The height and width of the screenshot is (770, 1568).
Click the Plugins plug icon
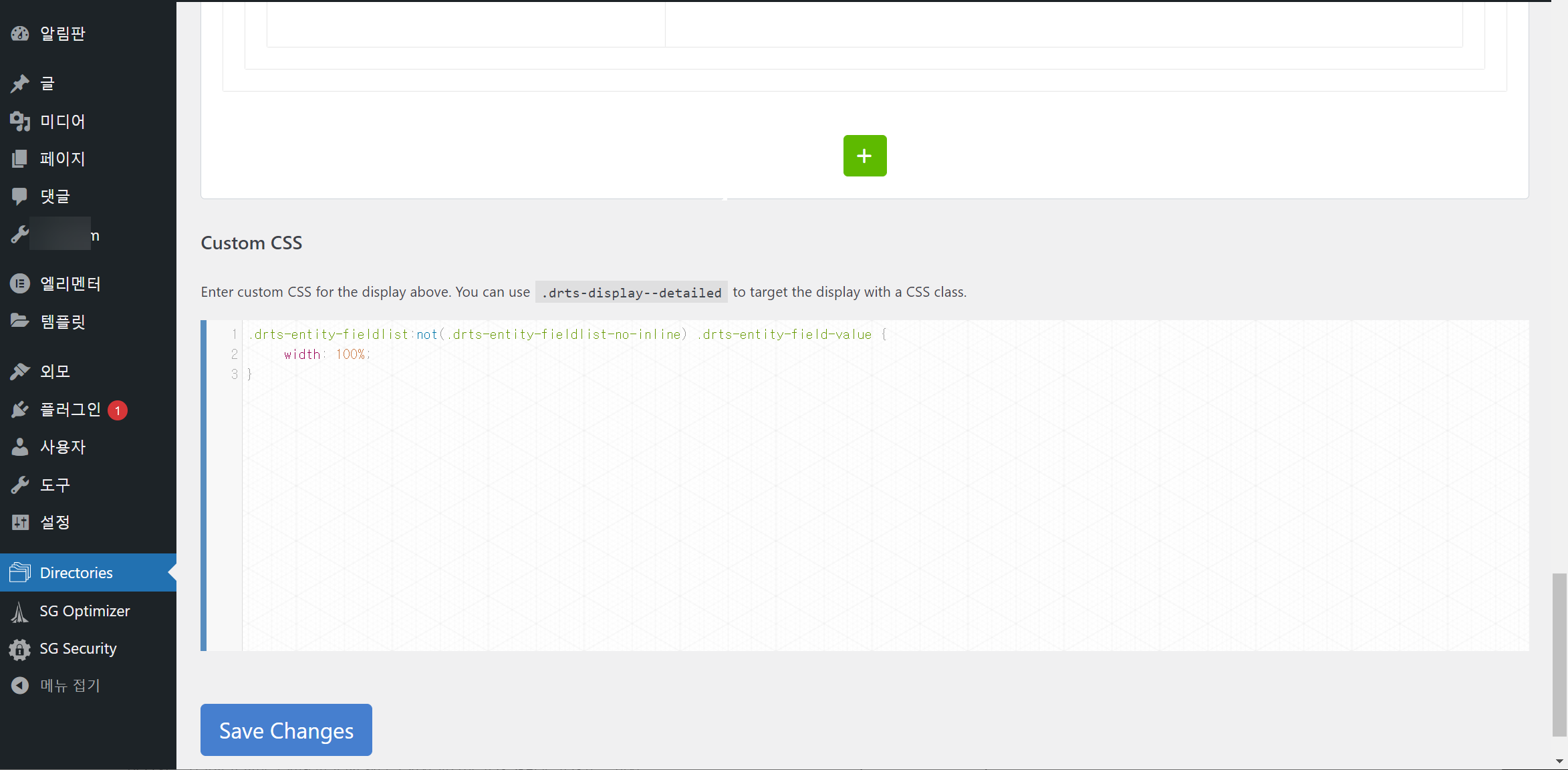click(20, 410)
